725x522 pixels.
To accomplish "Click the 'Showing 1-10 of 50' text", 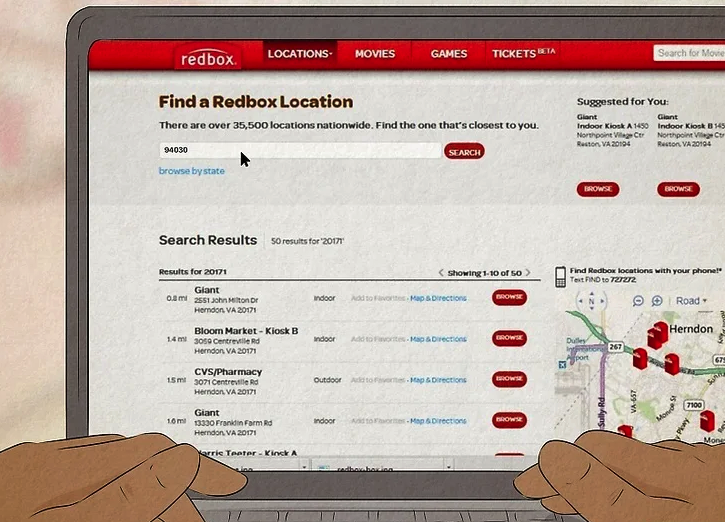I will point(484,273).
